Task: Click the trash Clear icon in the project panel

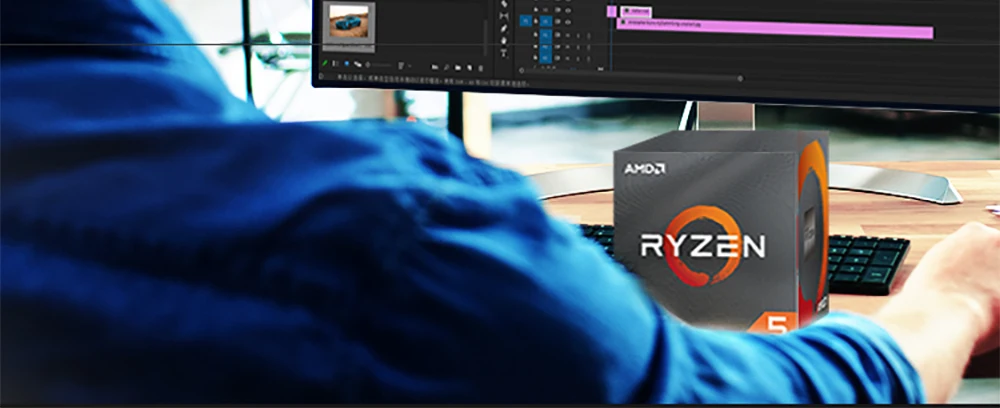Action: click(481, 68)
